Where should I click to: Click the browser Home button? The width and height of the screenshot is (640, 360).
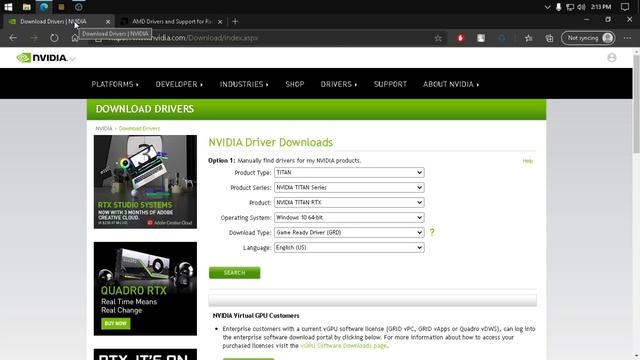click(75, 38)
